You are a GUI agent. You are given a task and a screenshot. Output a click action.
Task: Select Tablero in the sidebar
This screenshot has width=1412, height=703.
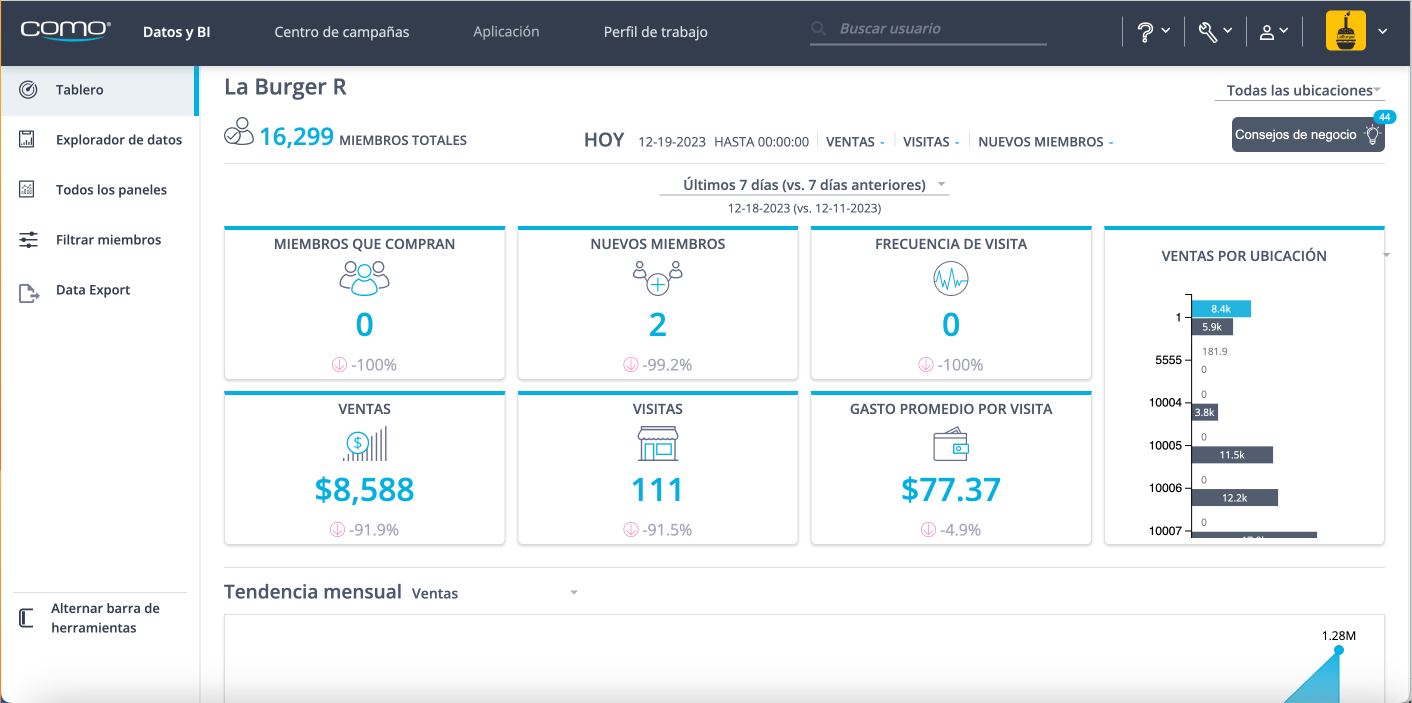tap(100, 90)
